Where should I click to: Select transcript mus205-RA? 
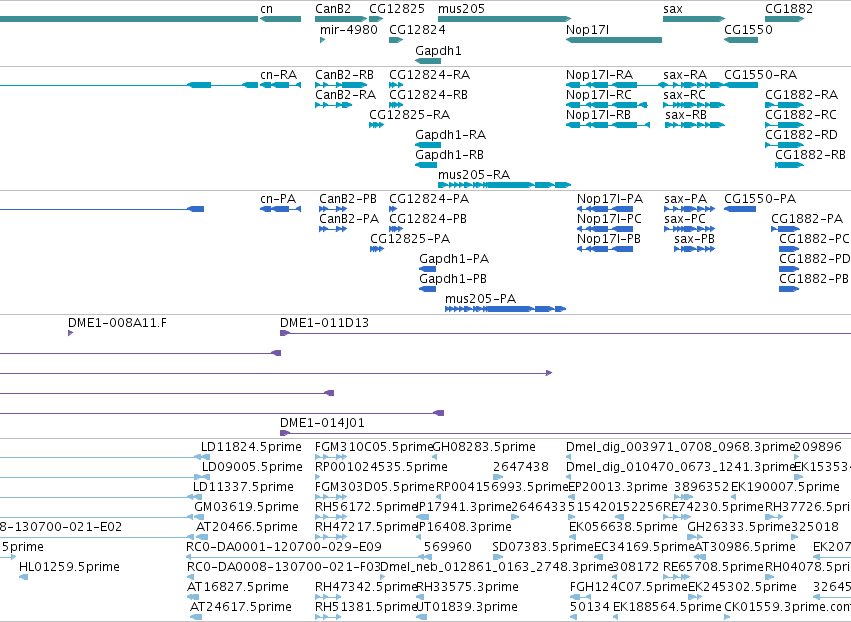(474, 174)
